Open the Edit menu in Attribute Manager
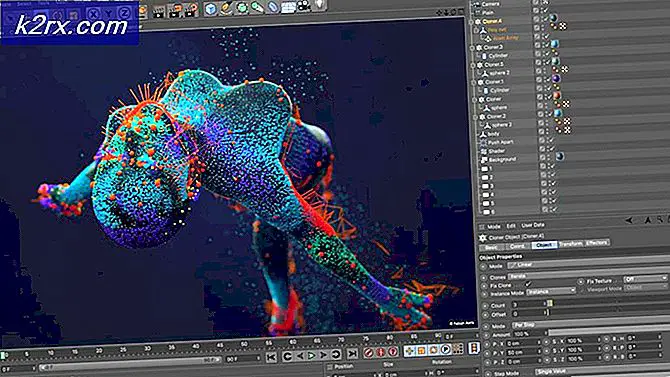 pos(511,226)
